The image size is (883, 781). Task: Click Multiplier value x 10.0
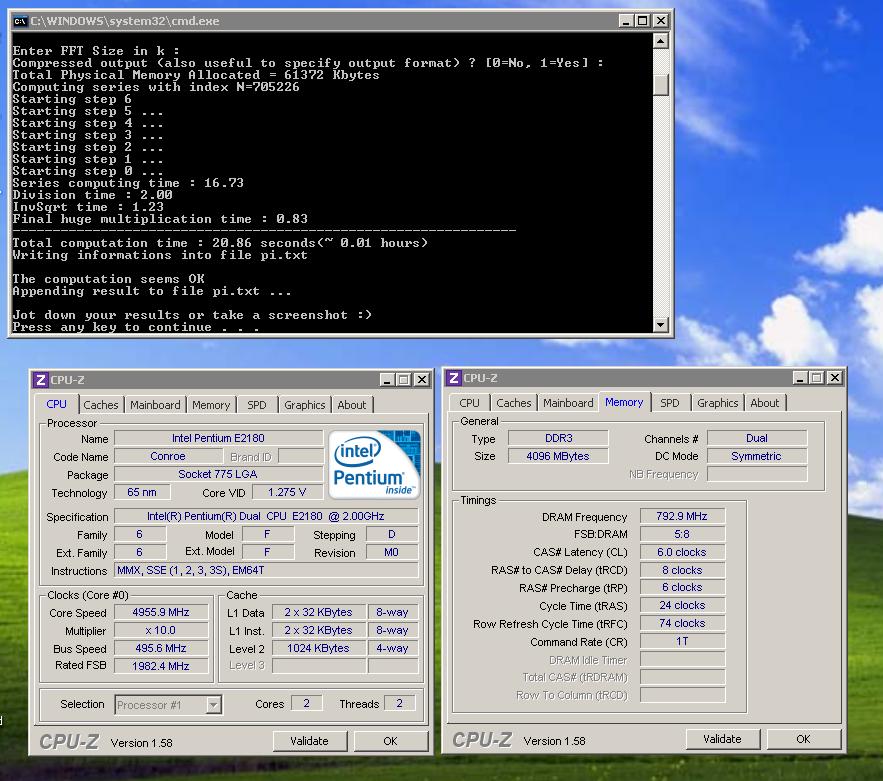[161, 630]
